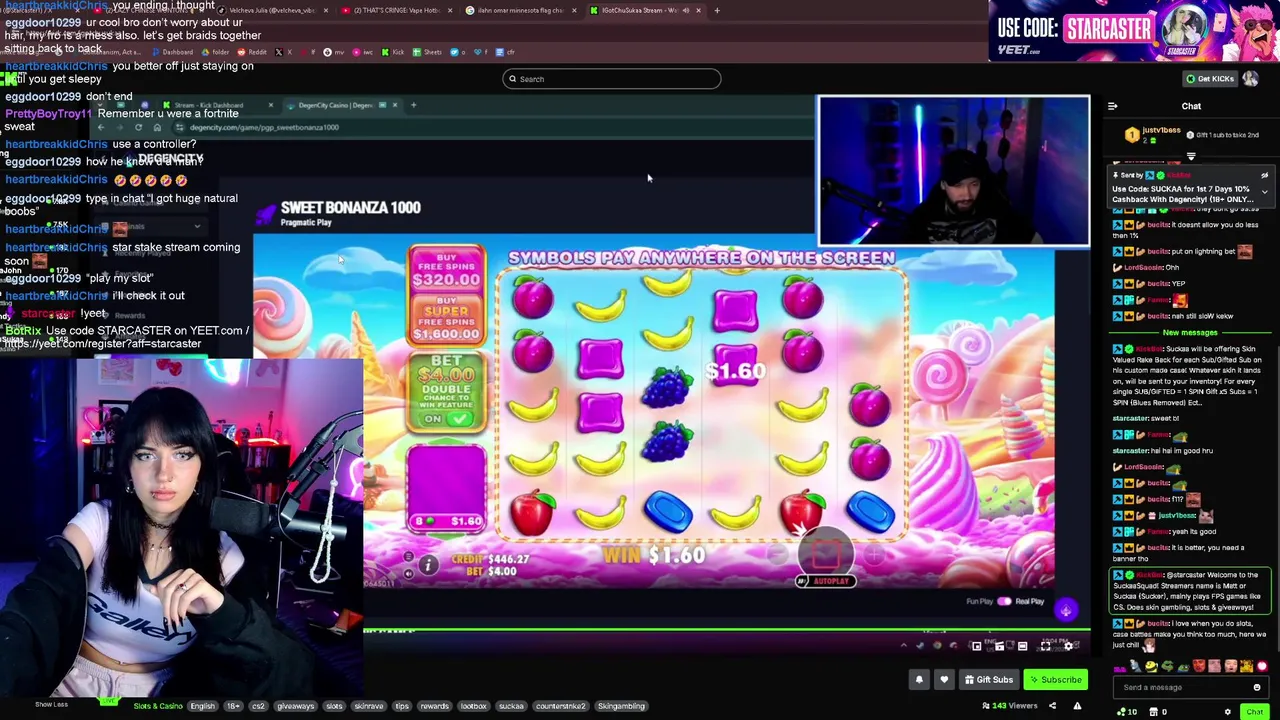Click the green Chat send button
This screenshot has width=1280, height=720.
tap(1254, 712)
